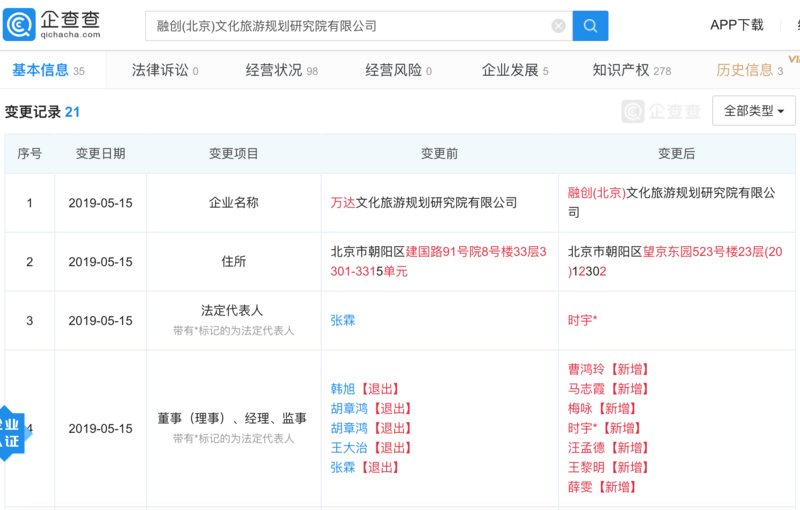Switch to the 基本信息 tab

tap(48, 70)
